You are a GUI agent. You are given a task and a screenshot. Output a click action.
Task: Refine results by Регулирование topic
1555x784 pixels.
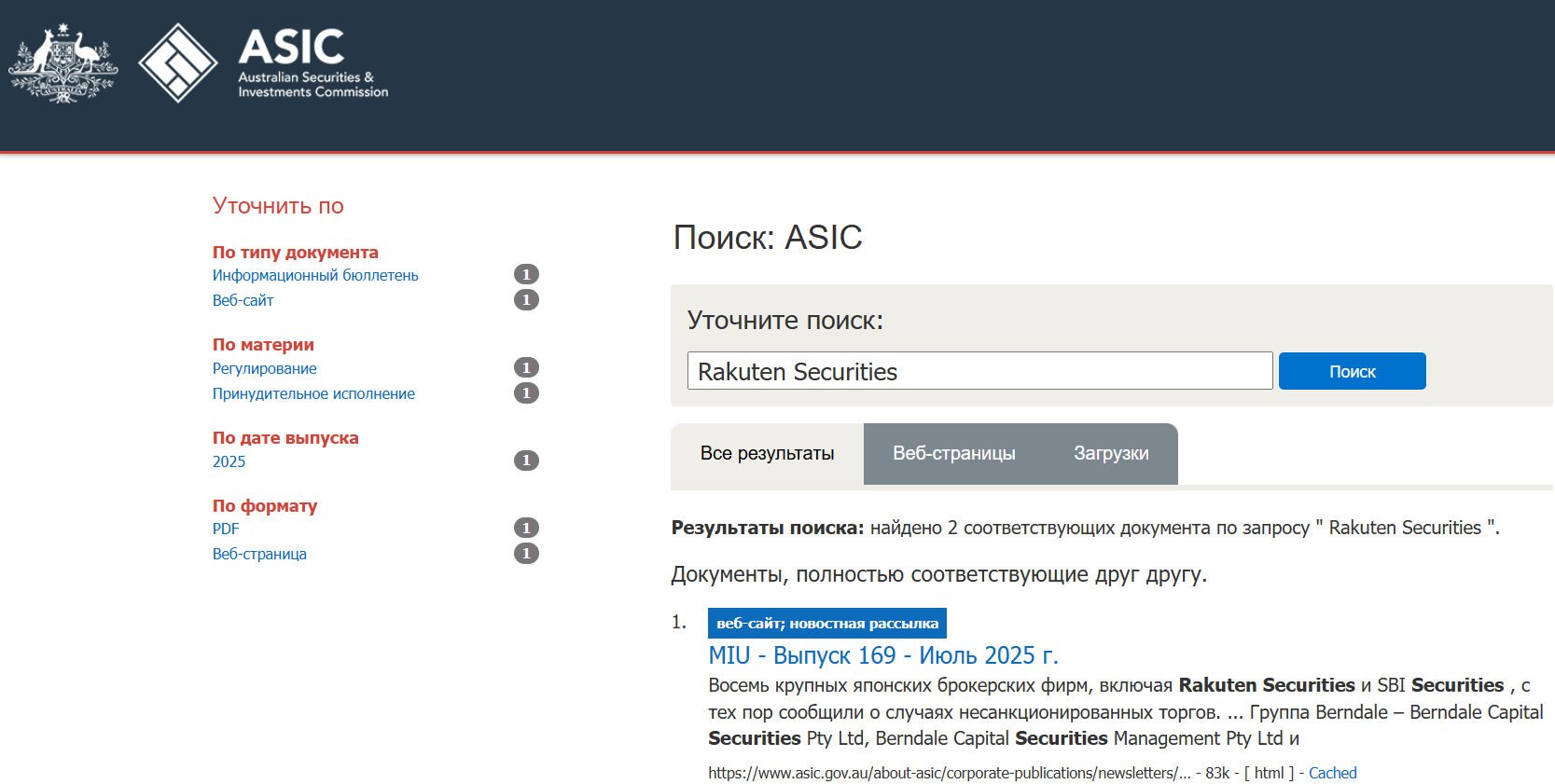tap(264, 368)
